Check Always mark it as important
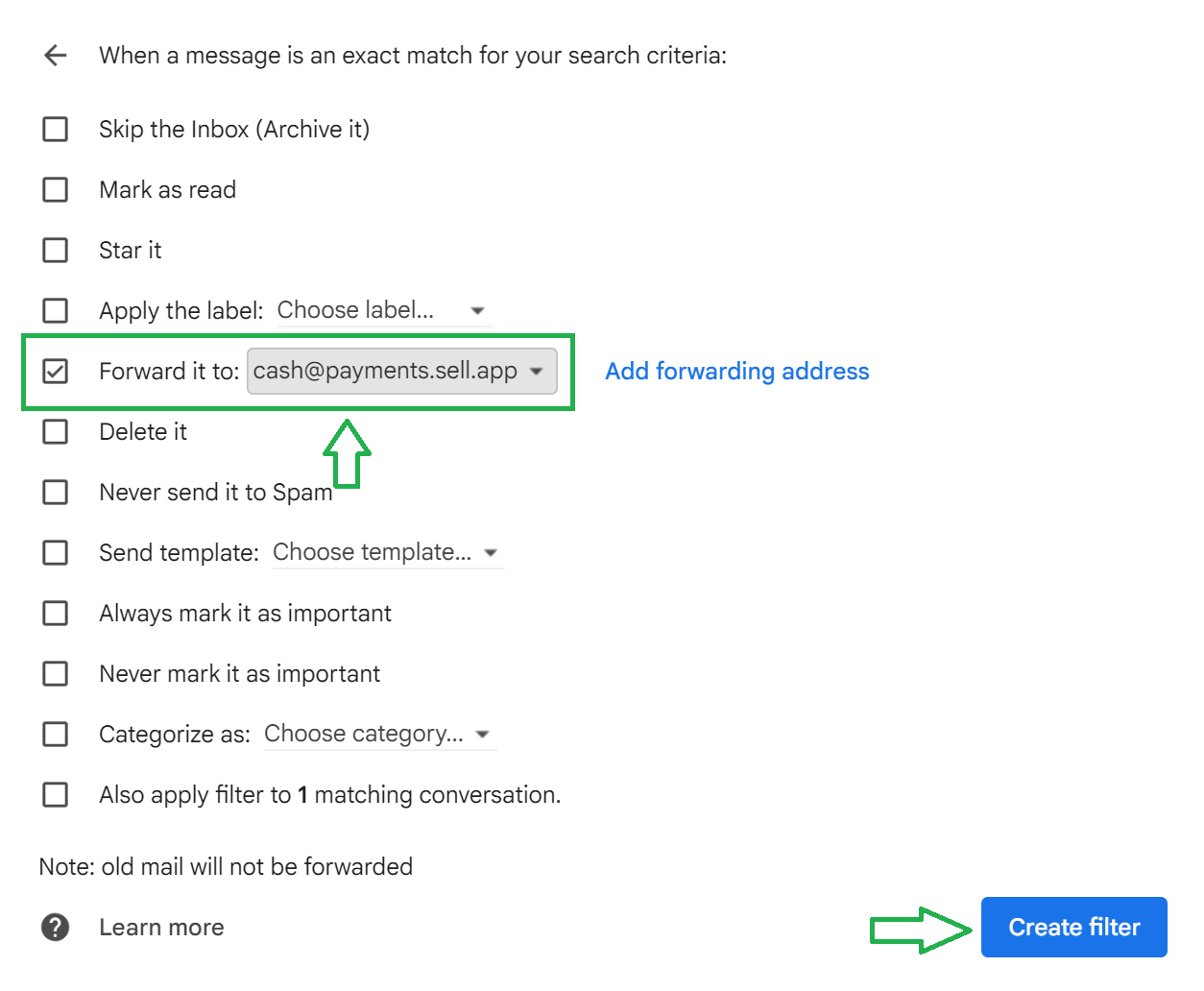The image size is (1204, 991). (56, 614)
